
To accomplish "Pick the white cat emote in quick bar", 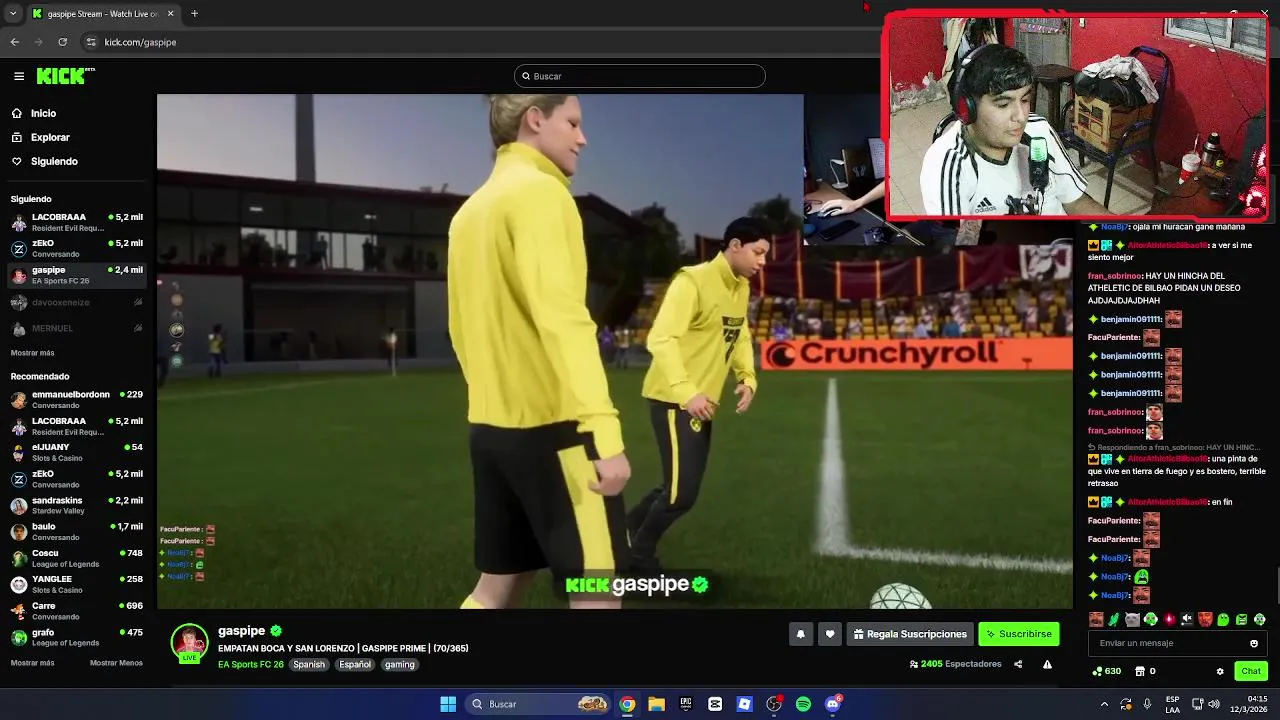I will [x=1132, y=619].
